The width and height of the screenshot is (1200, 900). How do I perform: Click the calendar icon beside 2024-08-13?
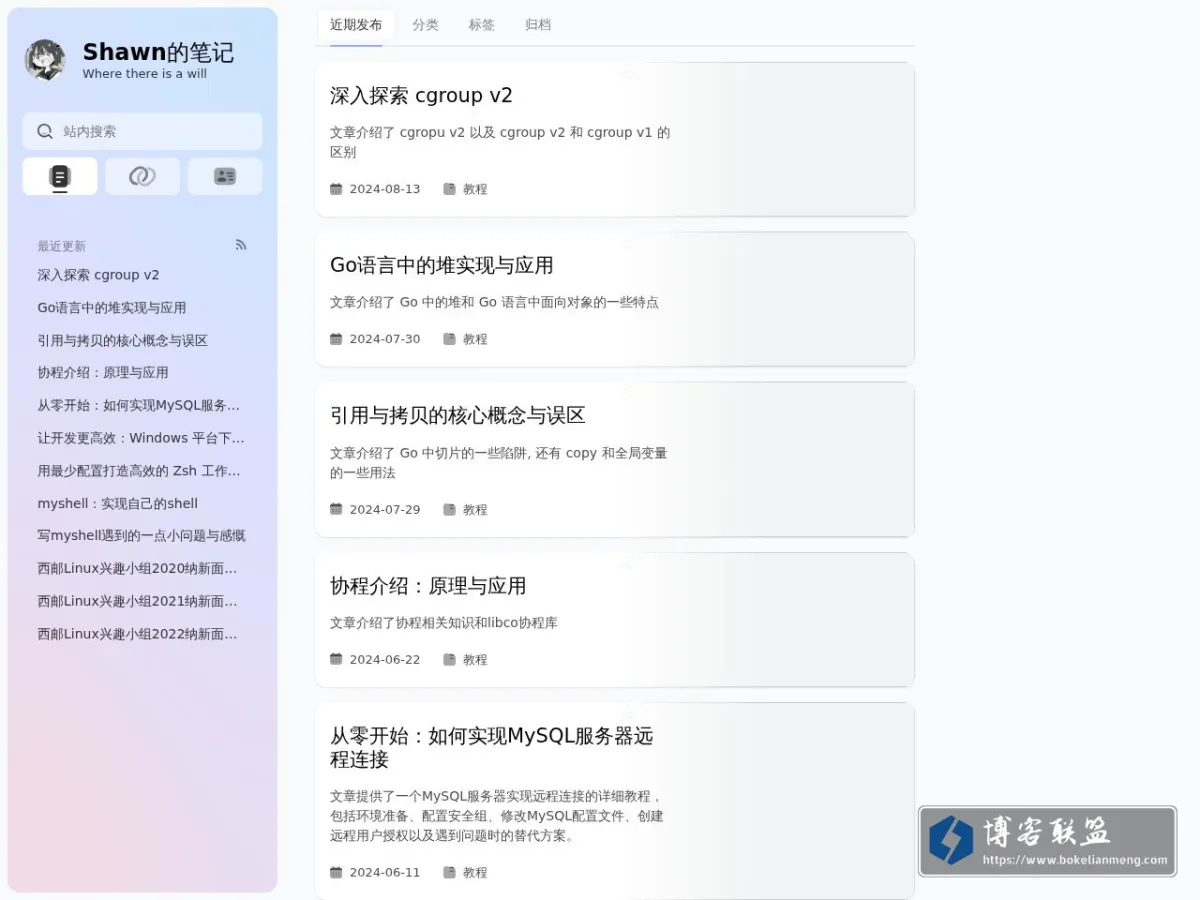pos(336,189)
